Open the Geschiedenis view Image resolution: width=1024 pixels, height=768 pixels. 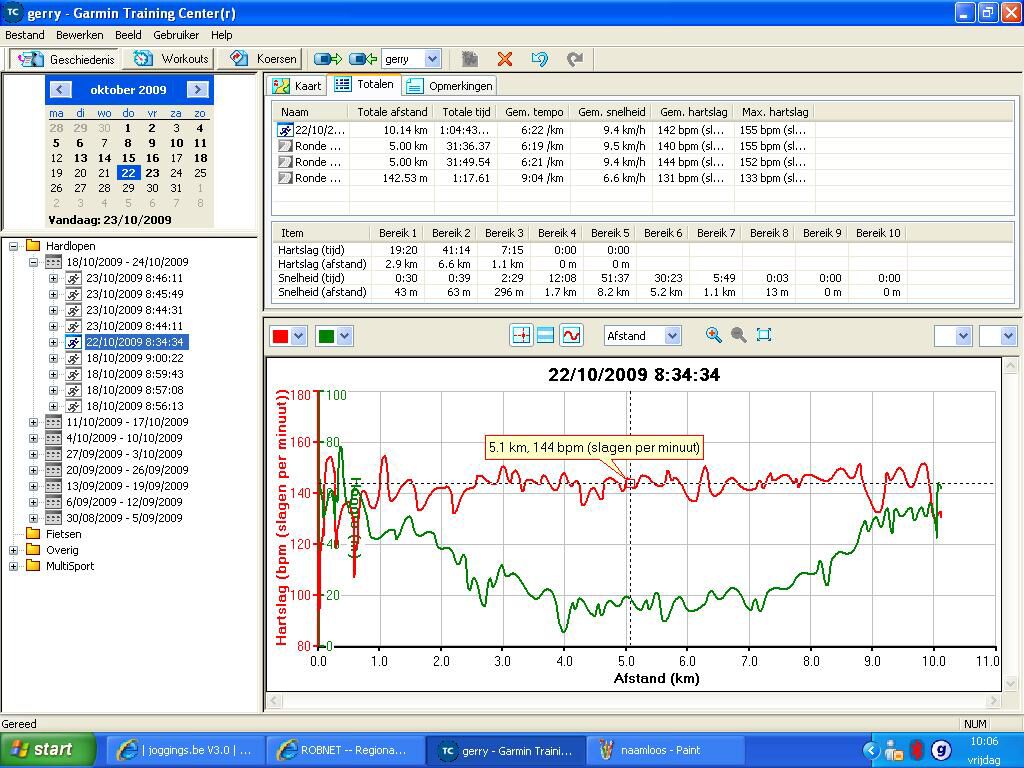click(66, 59)
